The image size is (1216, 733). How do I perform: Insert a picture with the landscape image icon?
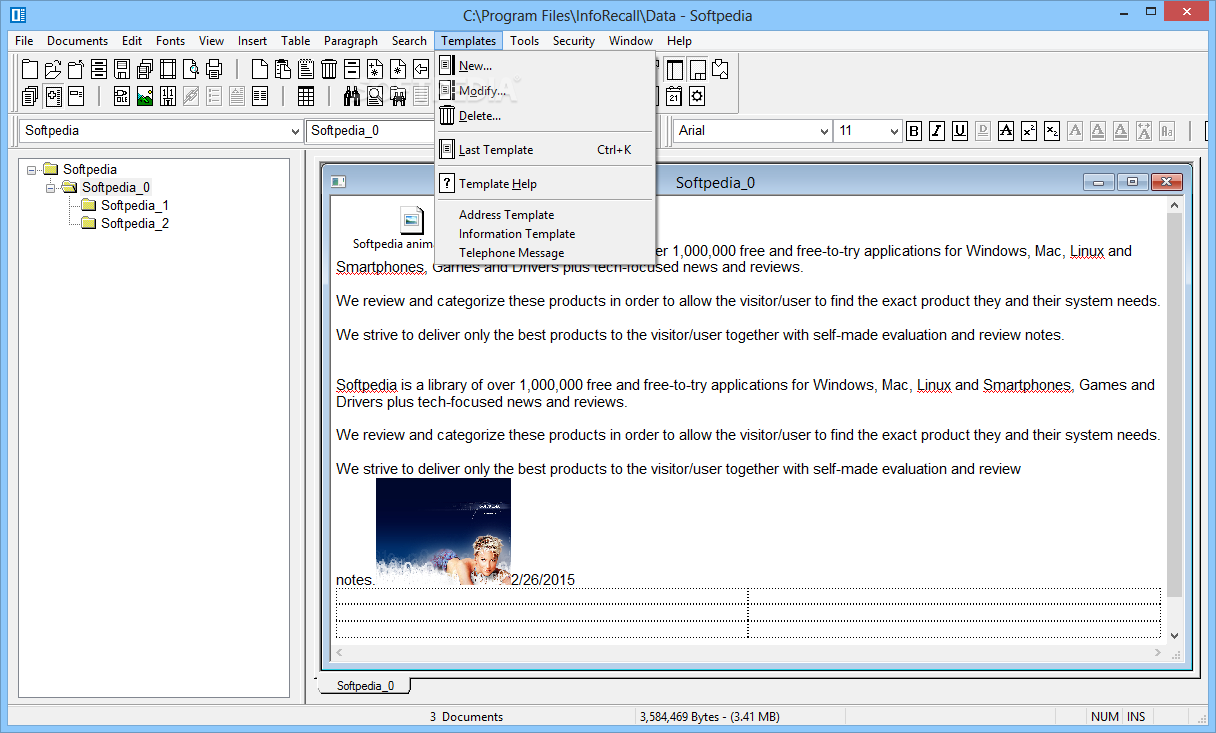(144, 96)
